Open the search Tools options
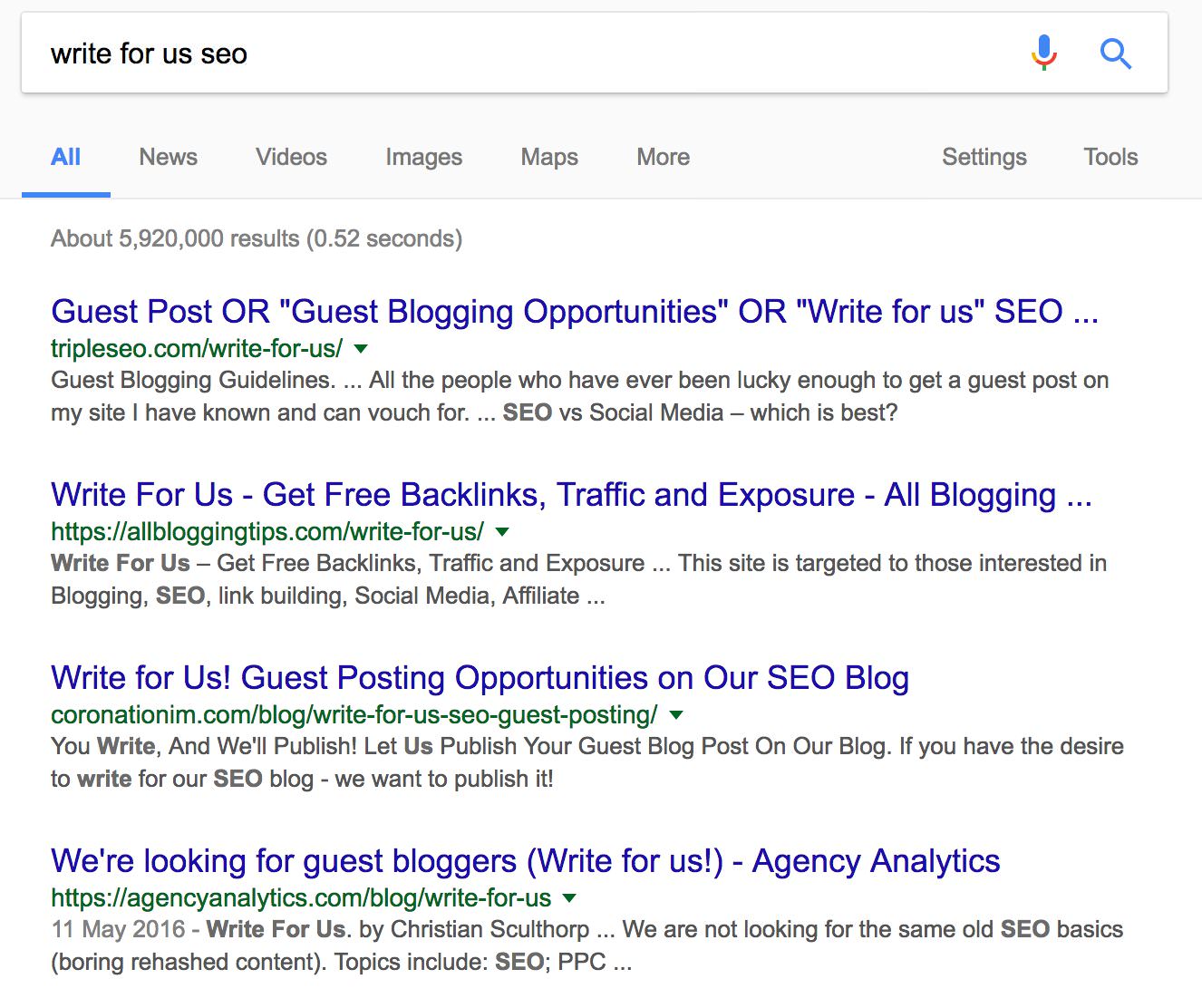The image size is (1202, 1008). [1110, 157]
